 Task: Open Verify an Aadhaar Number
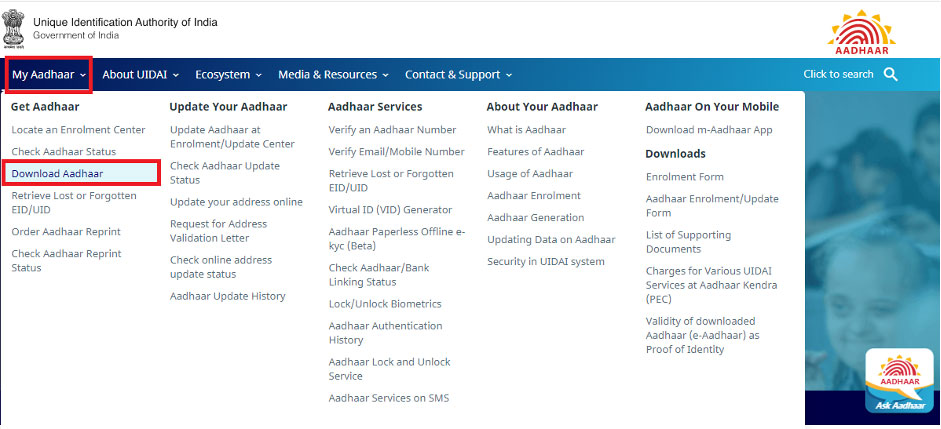point(392,130)
